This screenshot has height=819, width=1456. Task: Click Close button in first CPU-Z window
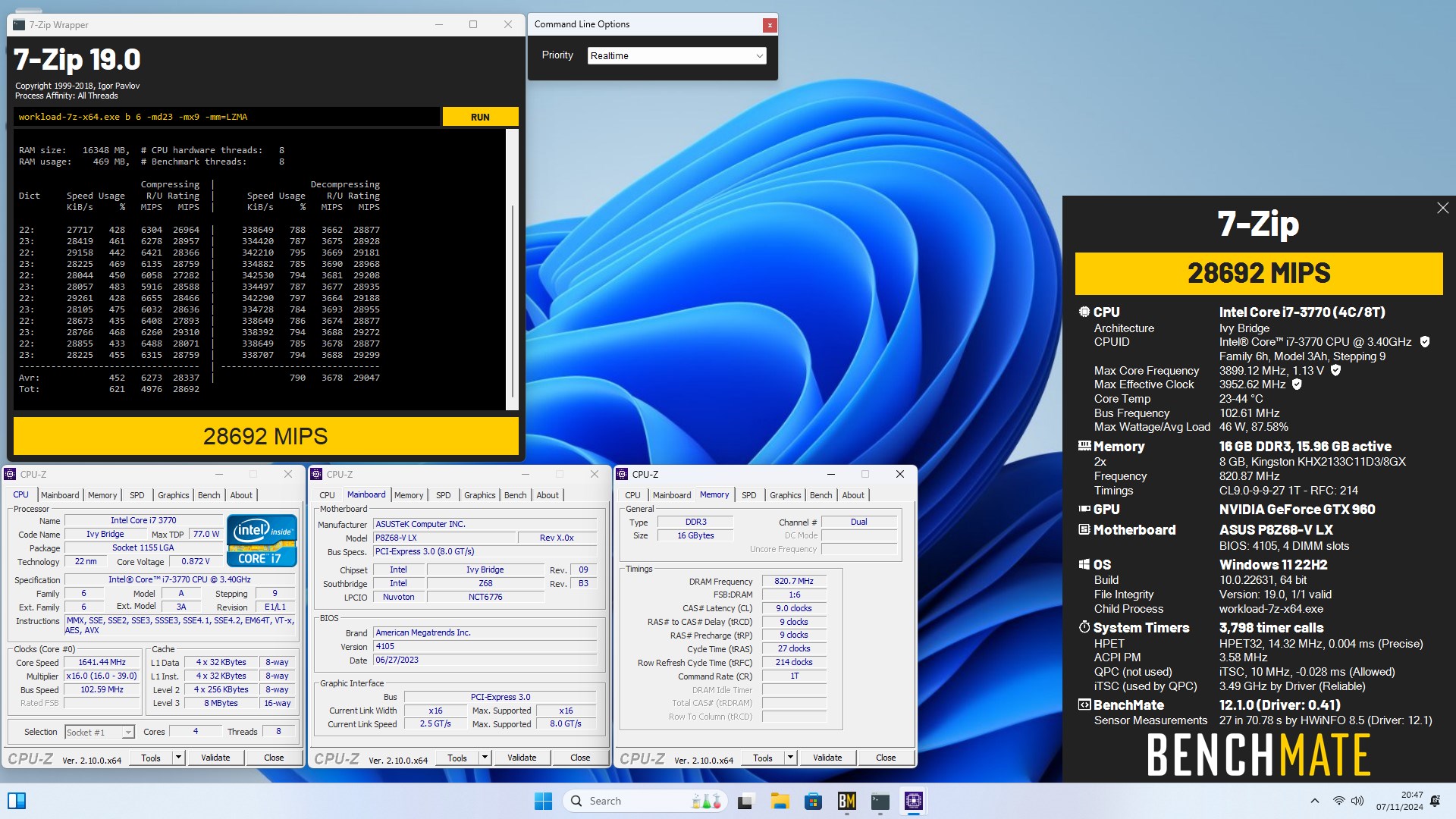pos(274,758)
